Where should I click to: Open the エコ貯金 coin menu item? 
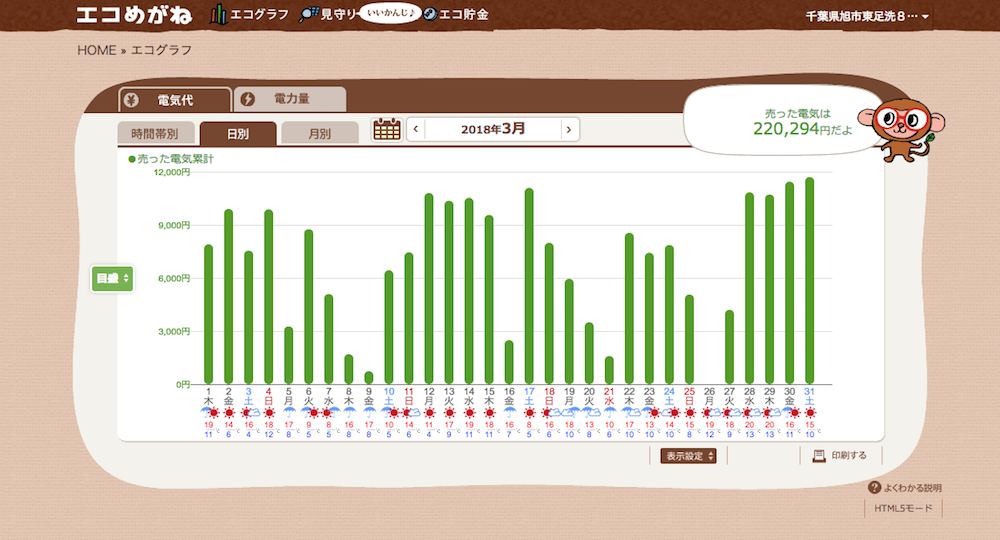[x=456, y=15]
